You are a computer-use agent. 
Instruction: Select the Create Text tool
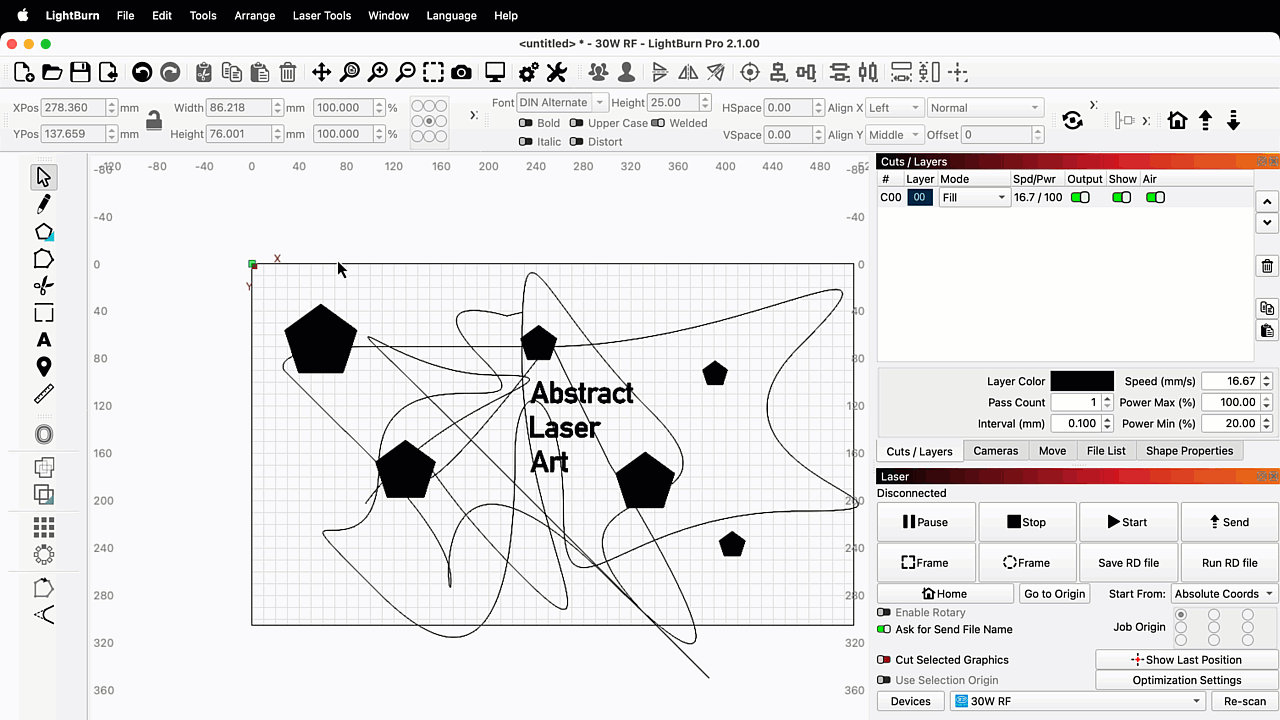(43, 340)
